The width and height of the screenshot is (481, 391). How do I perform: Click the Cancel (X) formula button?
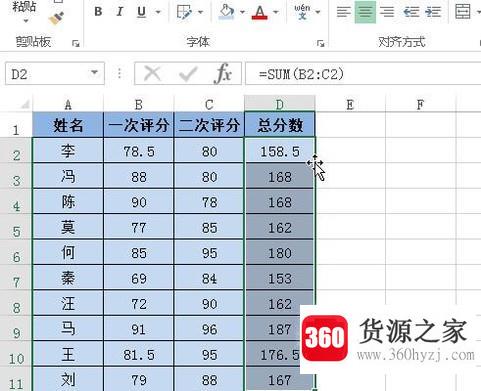pos(153,73)
